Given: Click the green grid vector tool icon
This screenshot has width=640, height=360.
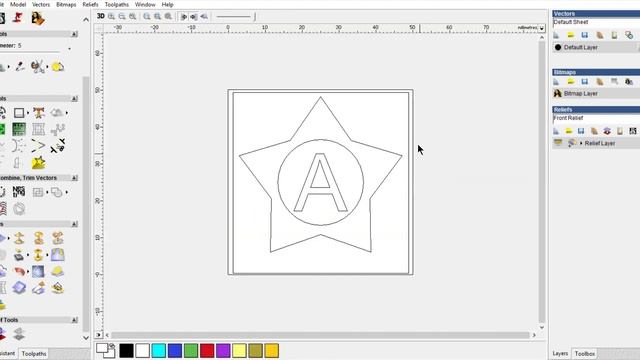Looking at the screenshot, I should coord(19,129).
